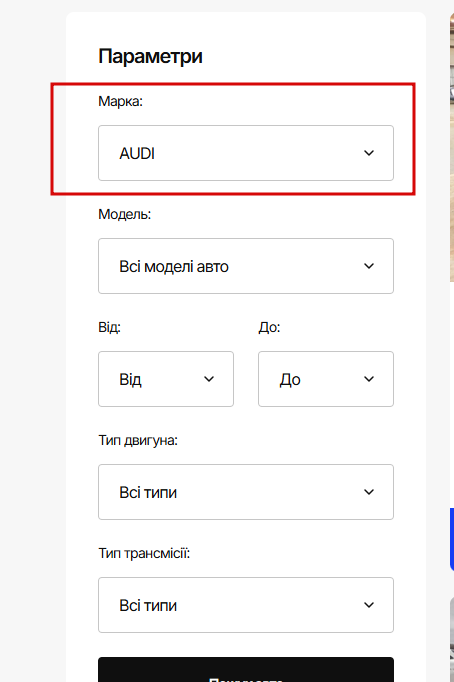Open engine type Всі типи dropdown

point(246,492)
